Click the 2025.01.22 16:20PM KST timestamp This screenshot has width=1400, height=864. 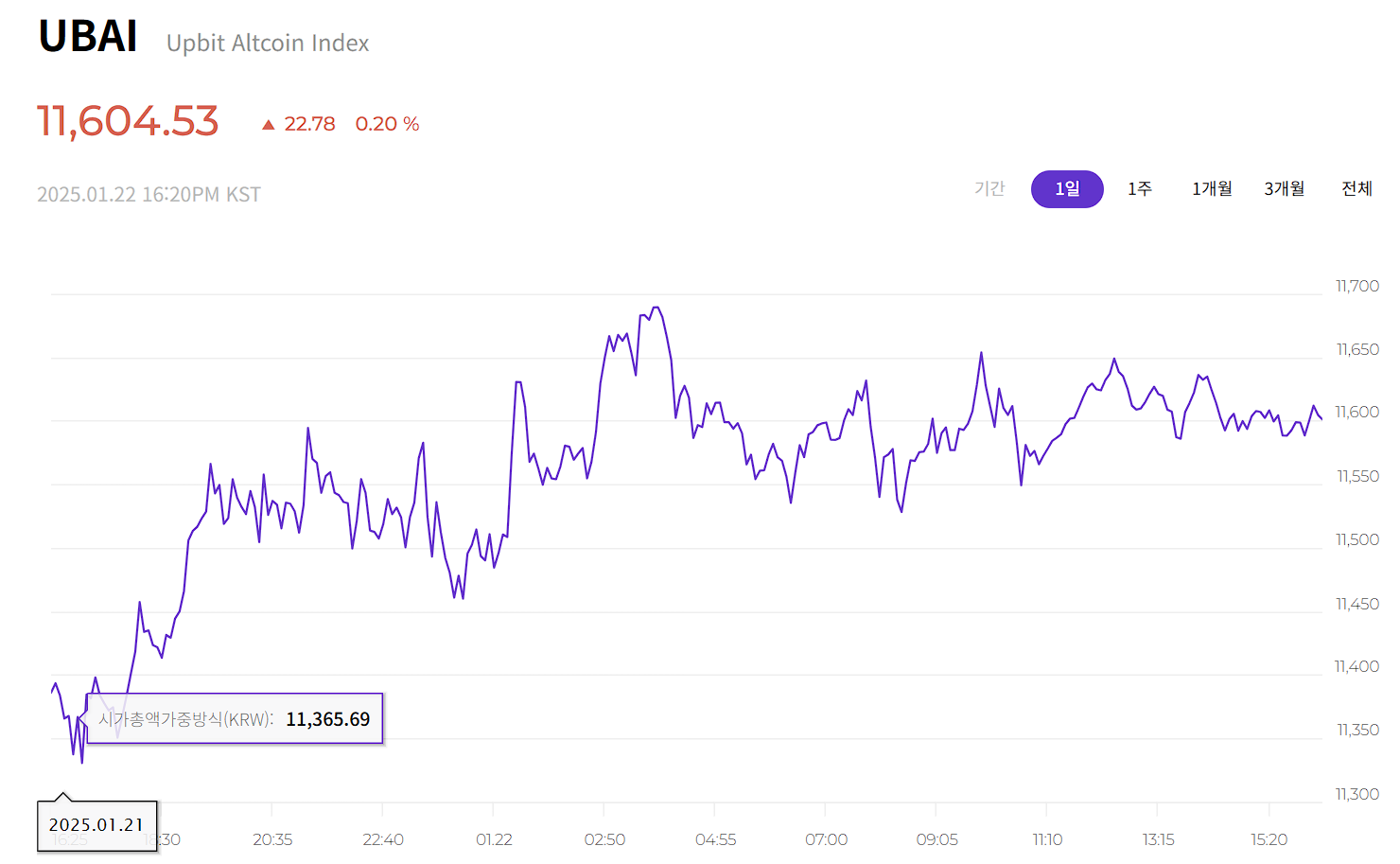(149, 193)
